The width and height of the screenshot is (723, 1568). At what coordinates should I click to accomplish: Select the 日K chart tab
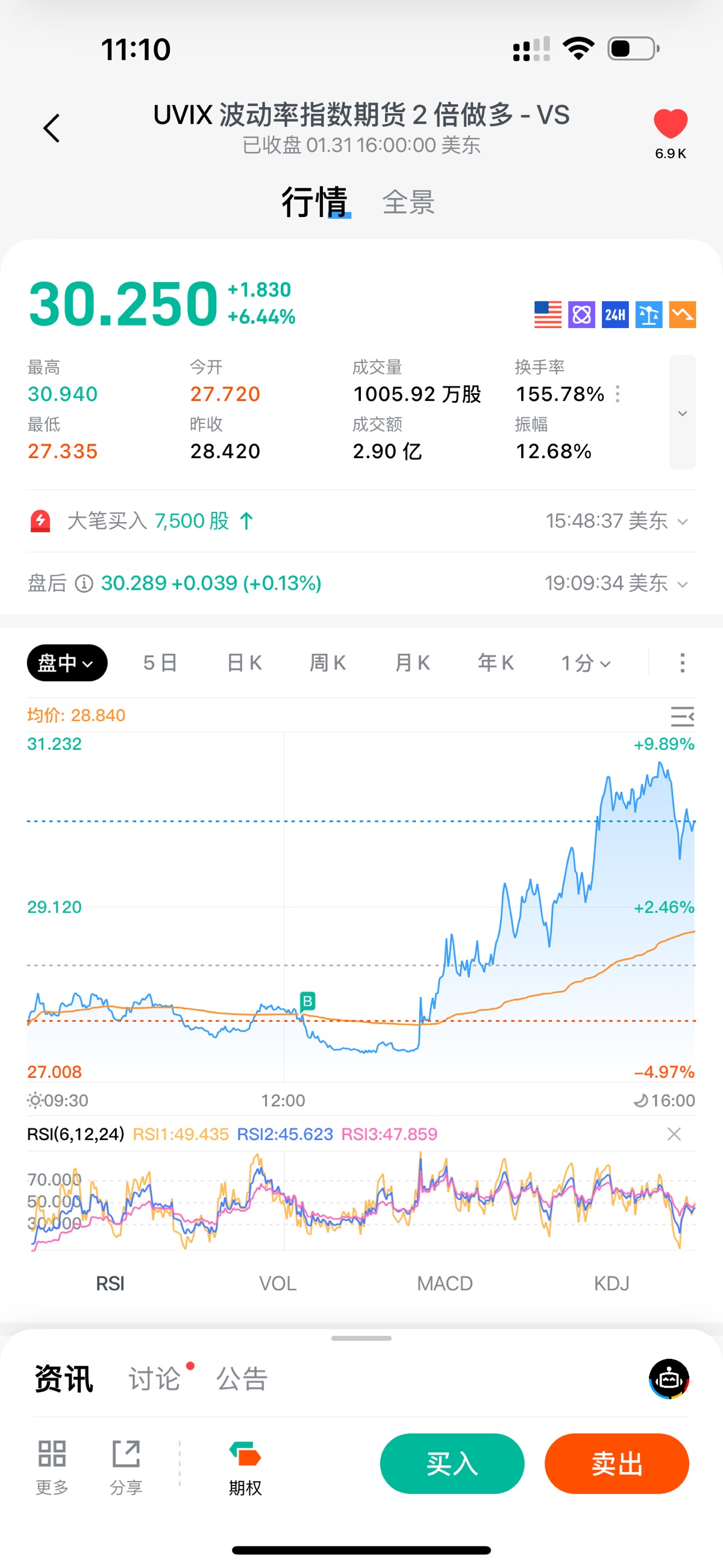click(244, 663)
